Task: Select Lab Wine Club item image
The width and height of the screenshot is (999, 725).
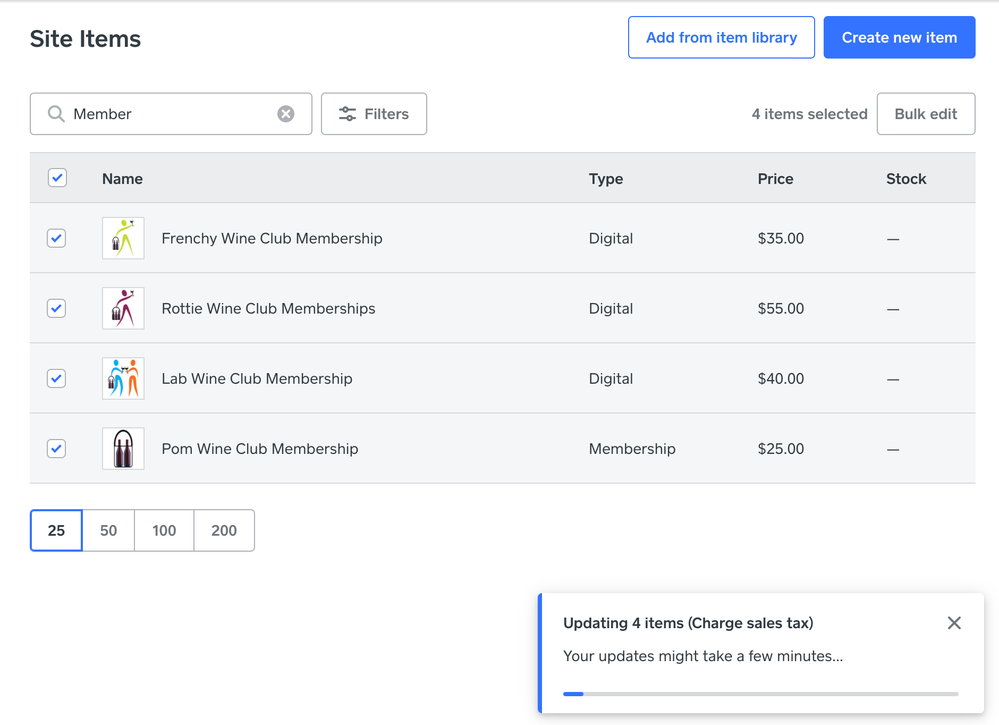Action: pos(123,379)
